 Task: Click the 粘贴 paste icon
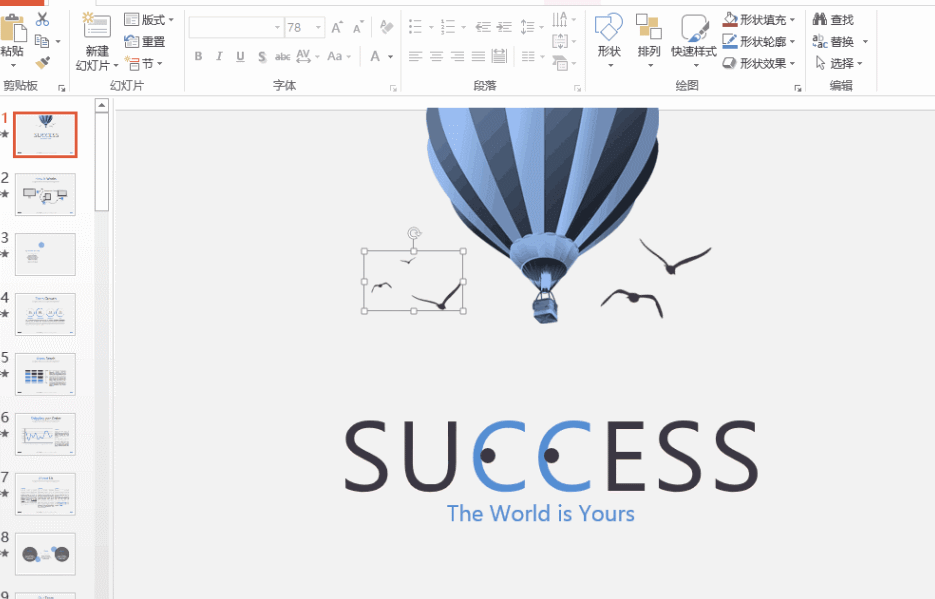pyautogui.click(x=13, y=30)
